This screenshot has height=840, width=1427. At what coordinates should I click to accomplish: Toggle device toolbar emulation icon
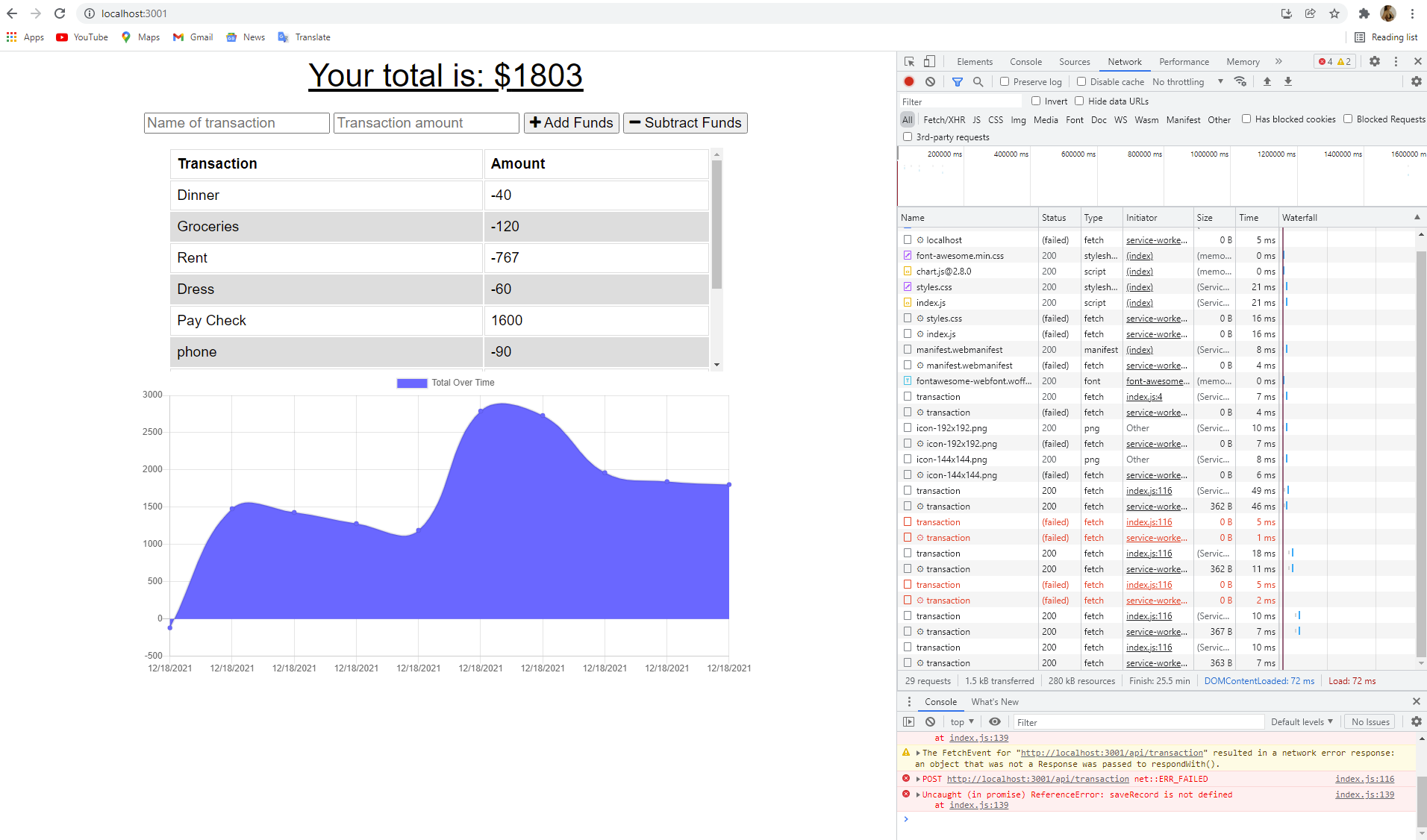pyautogui.click(x=928, y=61)
